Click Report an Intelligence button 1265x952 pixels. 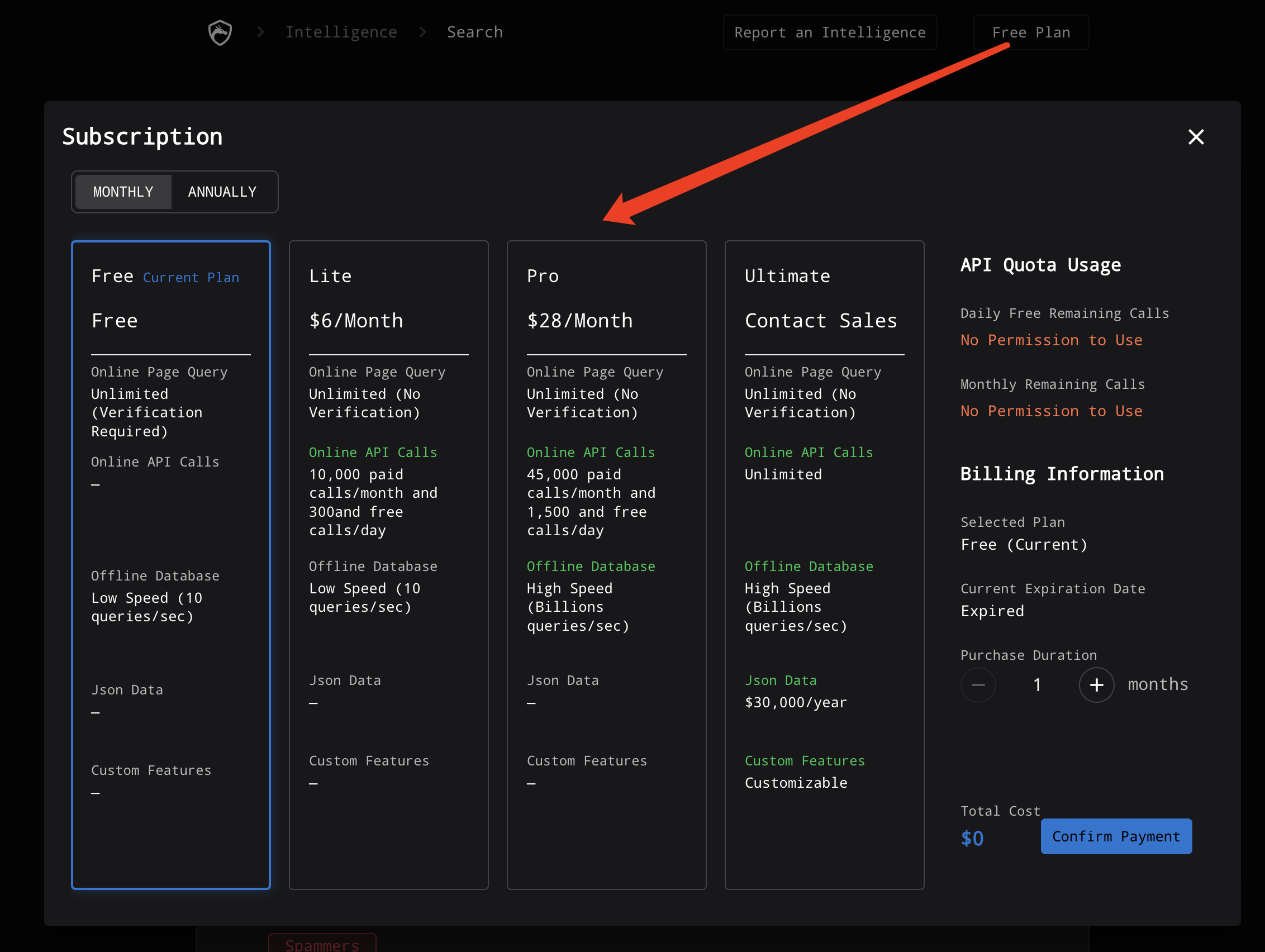[830, 32]
